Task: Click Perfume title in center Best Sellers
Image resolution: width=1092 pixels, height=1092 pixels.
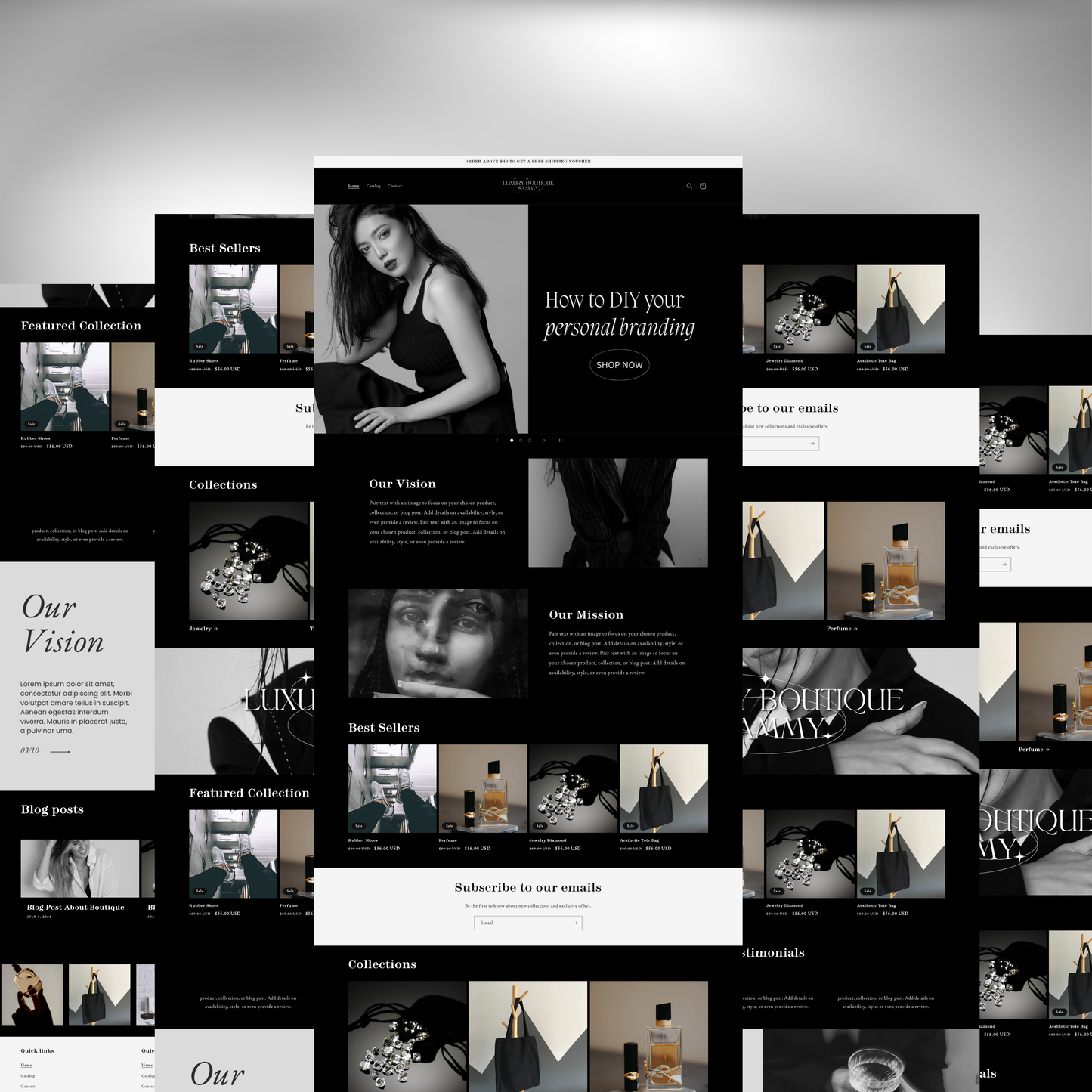Action: pyautogui.click(x=448, y=840)
